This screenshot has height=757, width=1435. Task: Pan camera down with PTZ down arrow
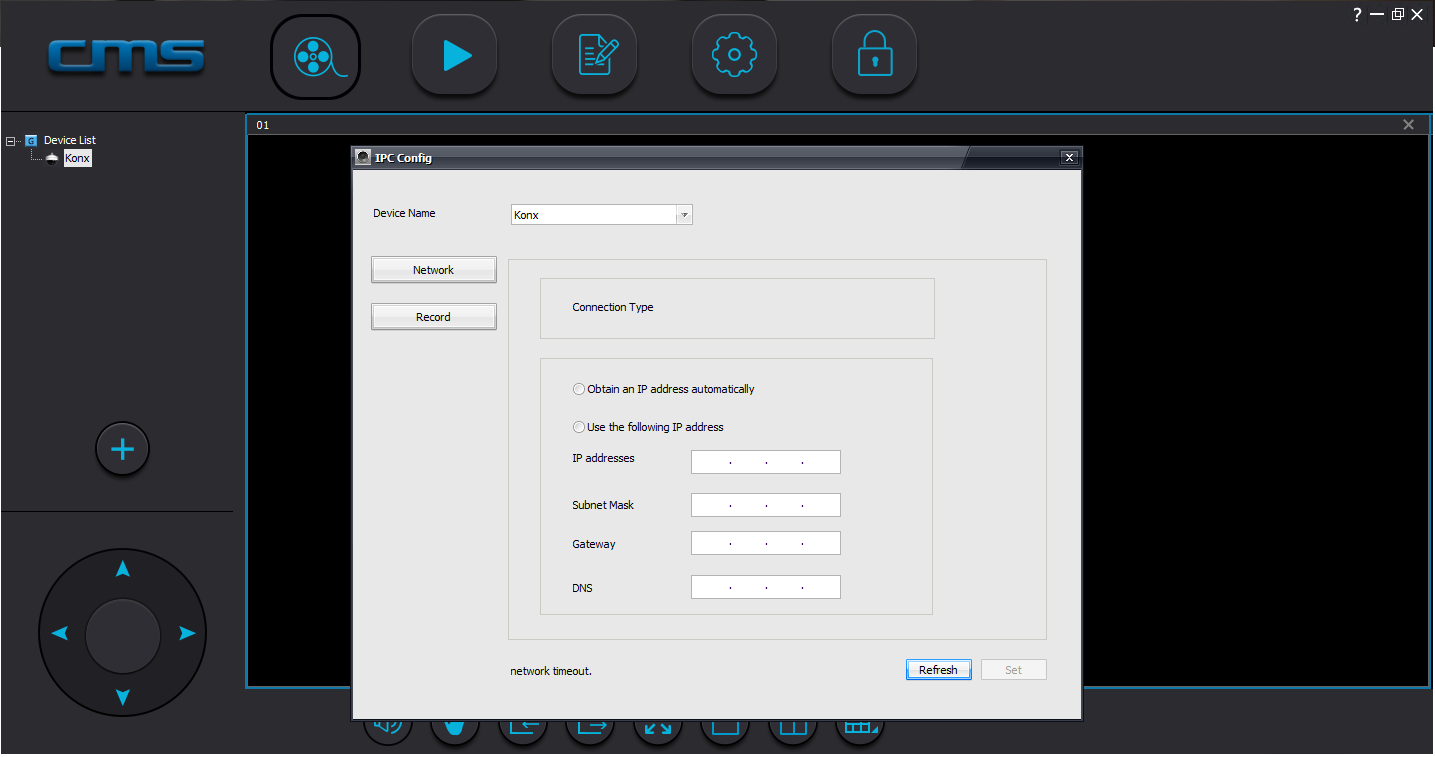(123, 697)
